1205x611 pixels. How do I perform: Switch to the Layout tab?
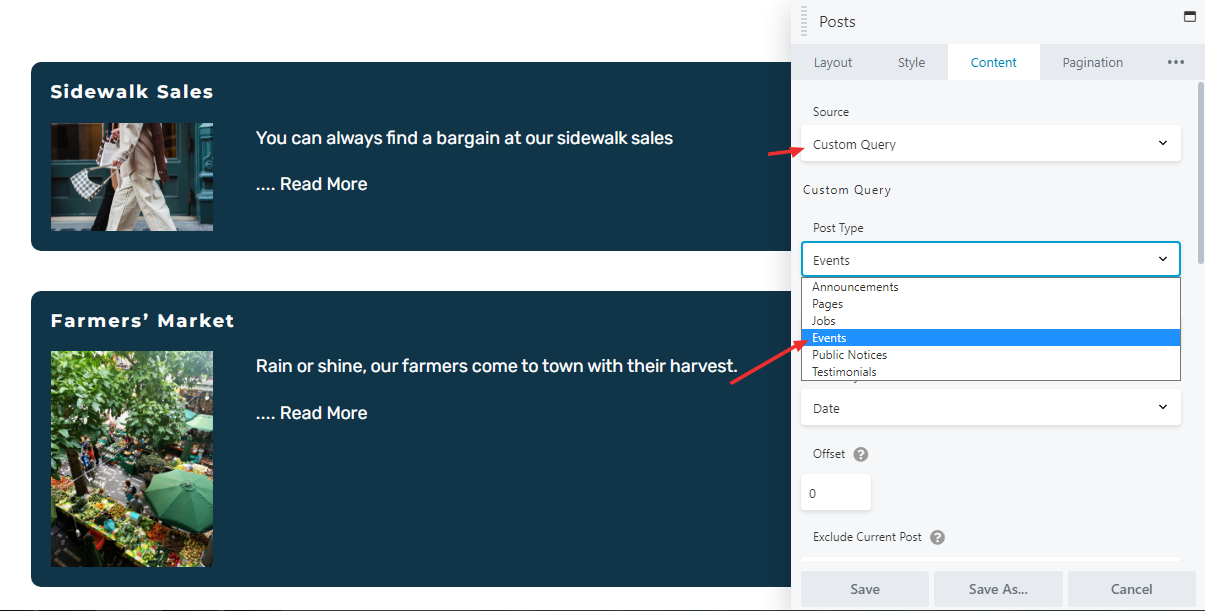pos(833,62)
